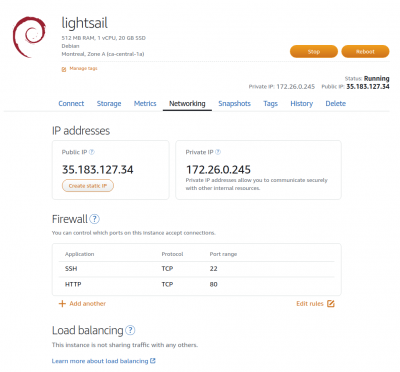Viewport: 400px width, 372px height.
Task: Reboot the lightsail instance
Action: click(365, 52)
